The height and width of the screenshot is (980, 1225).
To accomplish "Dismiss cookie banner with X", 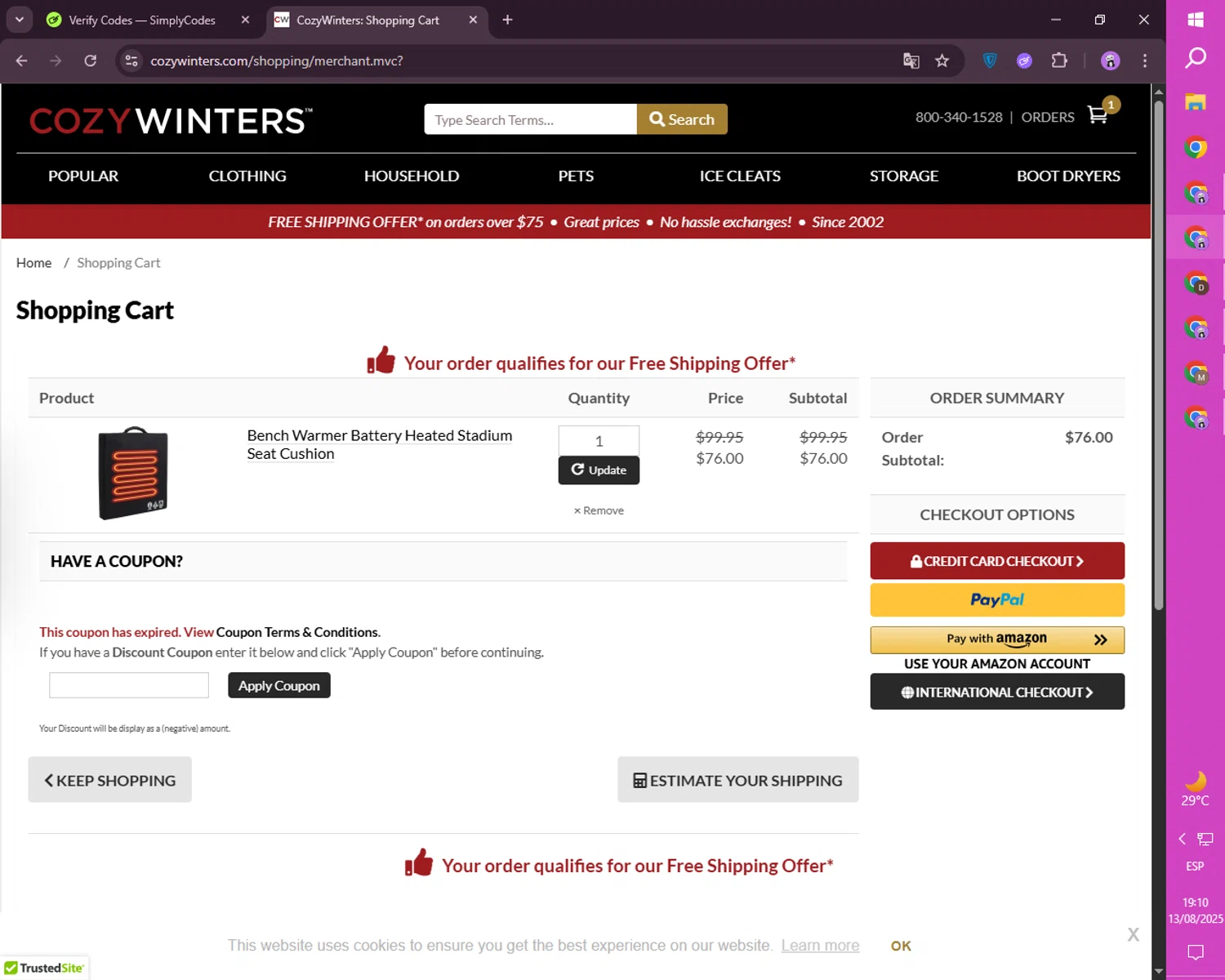I will coord(1134,934).
